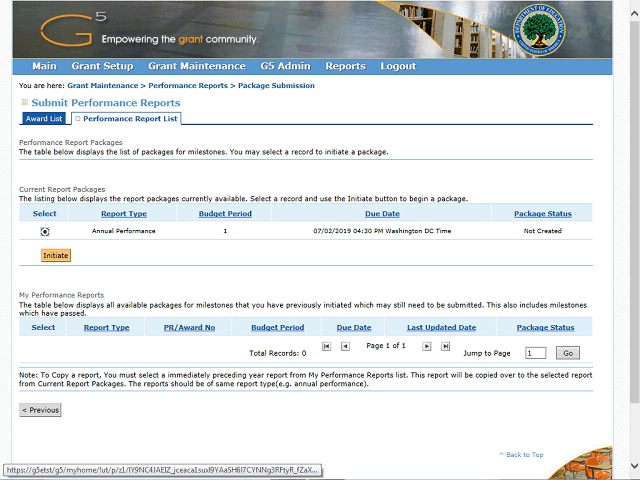Click the icon beside Submit Performance Reports heading
640x480 pixels.
[x=25, y=102]
